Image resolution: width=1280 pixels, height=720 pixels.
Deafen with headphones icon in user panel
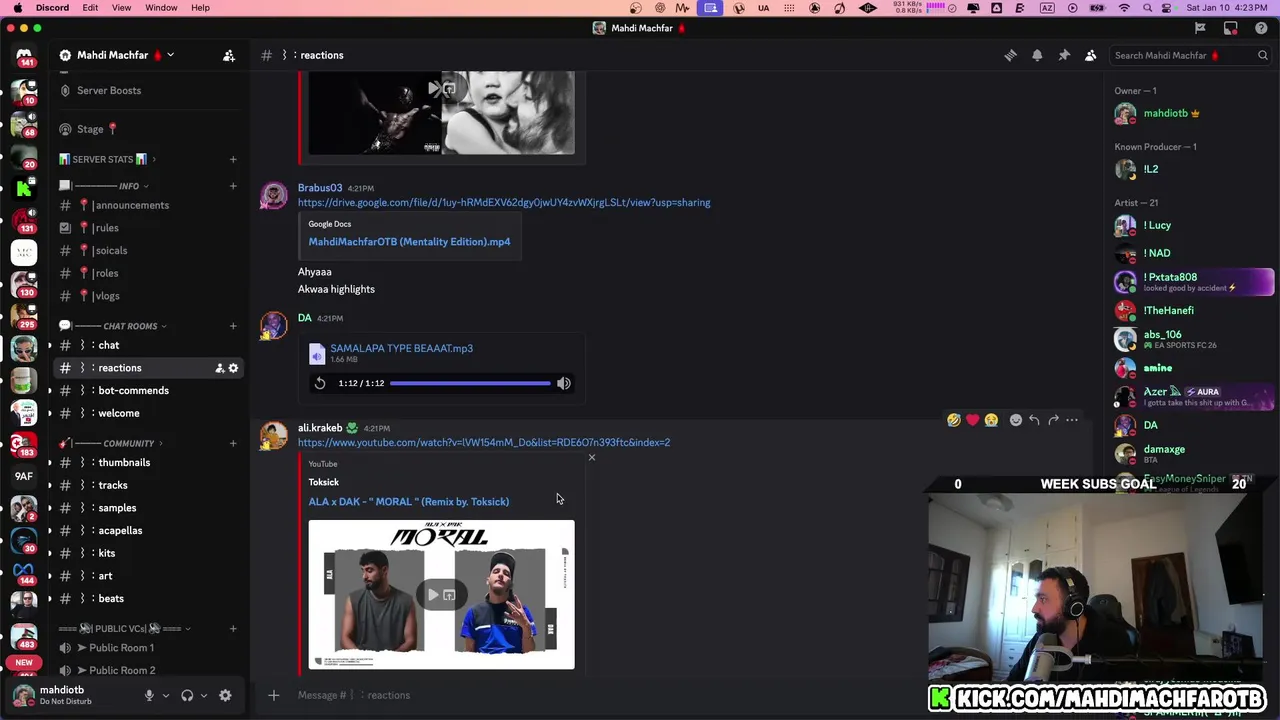(187, 695)
